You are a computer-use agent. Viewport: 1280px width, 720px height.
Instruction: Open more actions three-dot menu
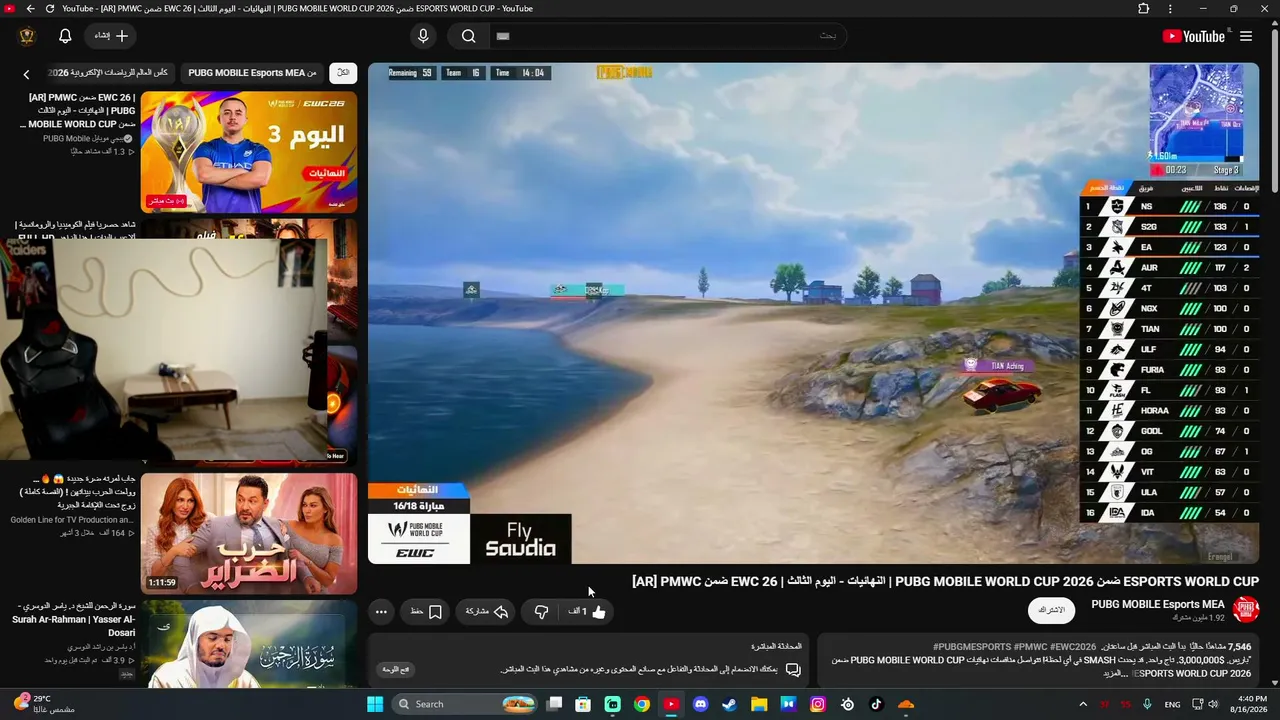click(381, 611)
